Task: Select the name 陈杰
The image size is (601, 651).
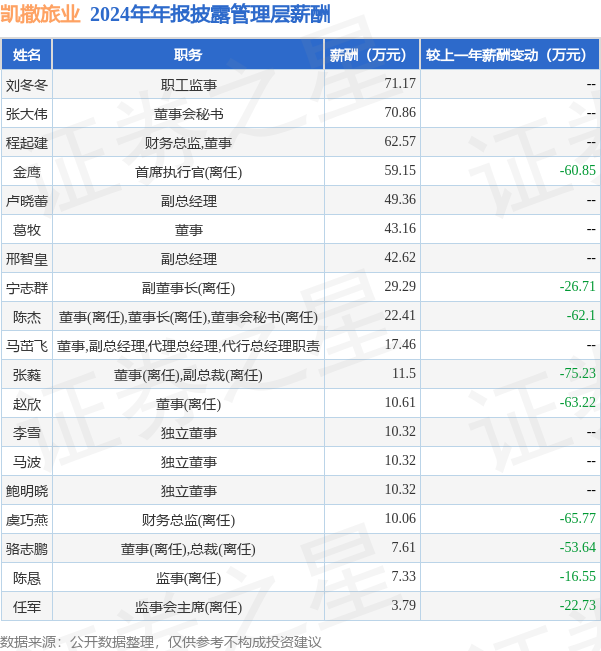Action: (x=27, y=317)
